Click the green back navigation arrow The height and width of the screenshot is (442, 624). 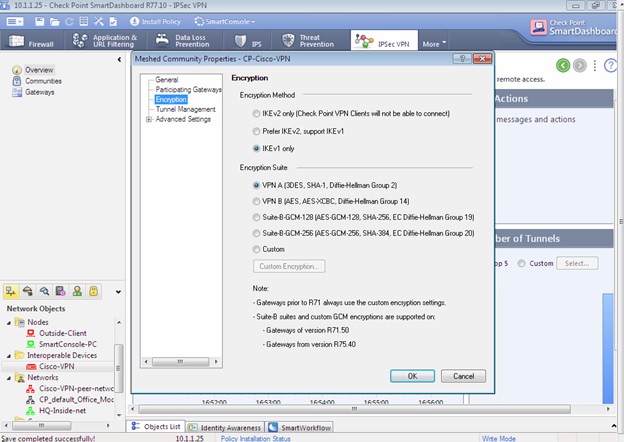(x=563, y=65)
